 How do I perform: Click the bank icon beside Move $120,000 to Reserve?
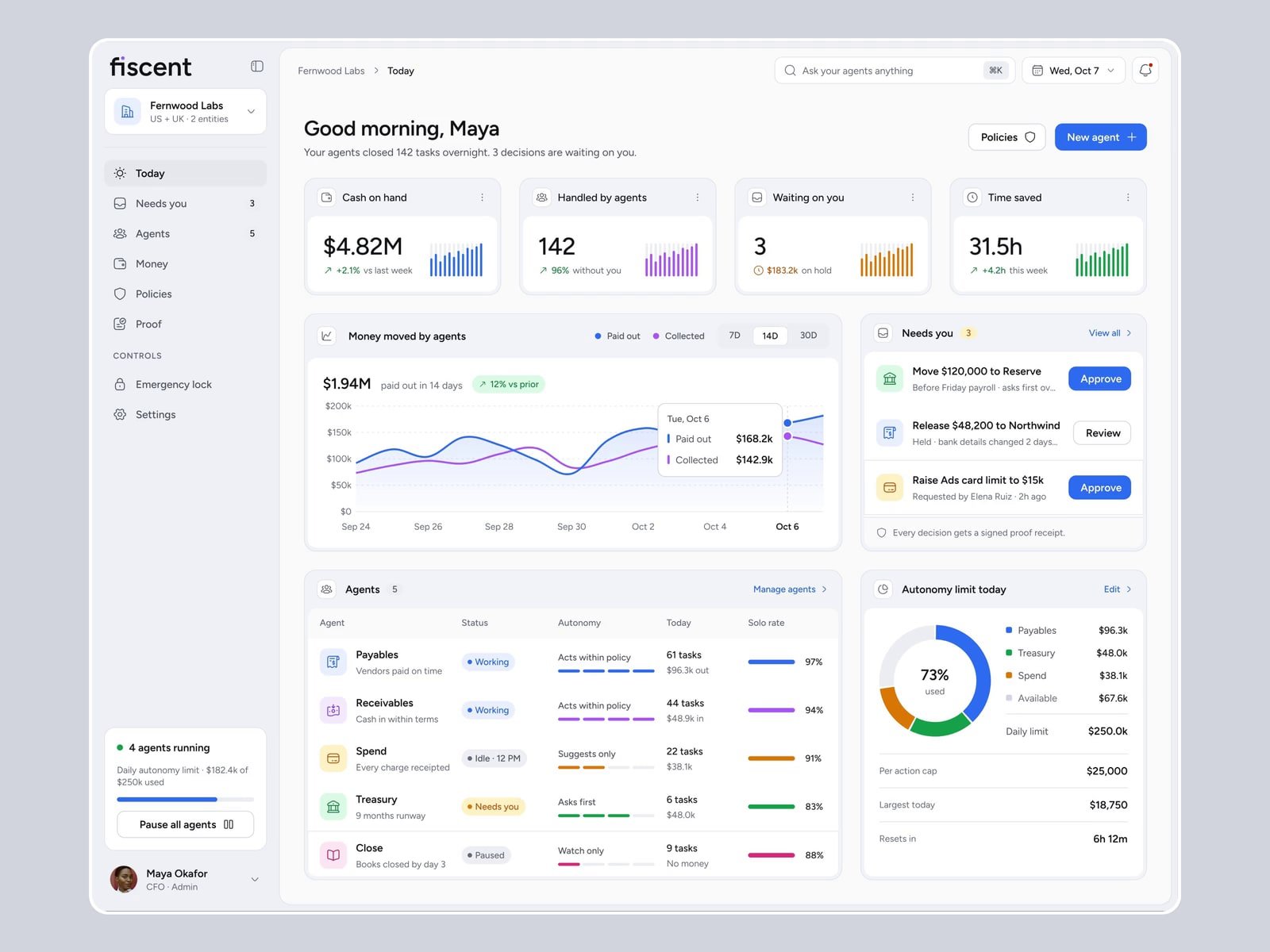[890, 378]
